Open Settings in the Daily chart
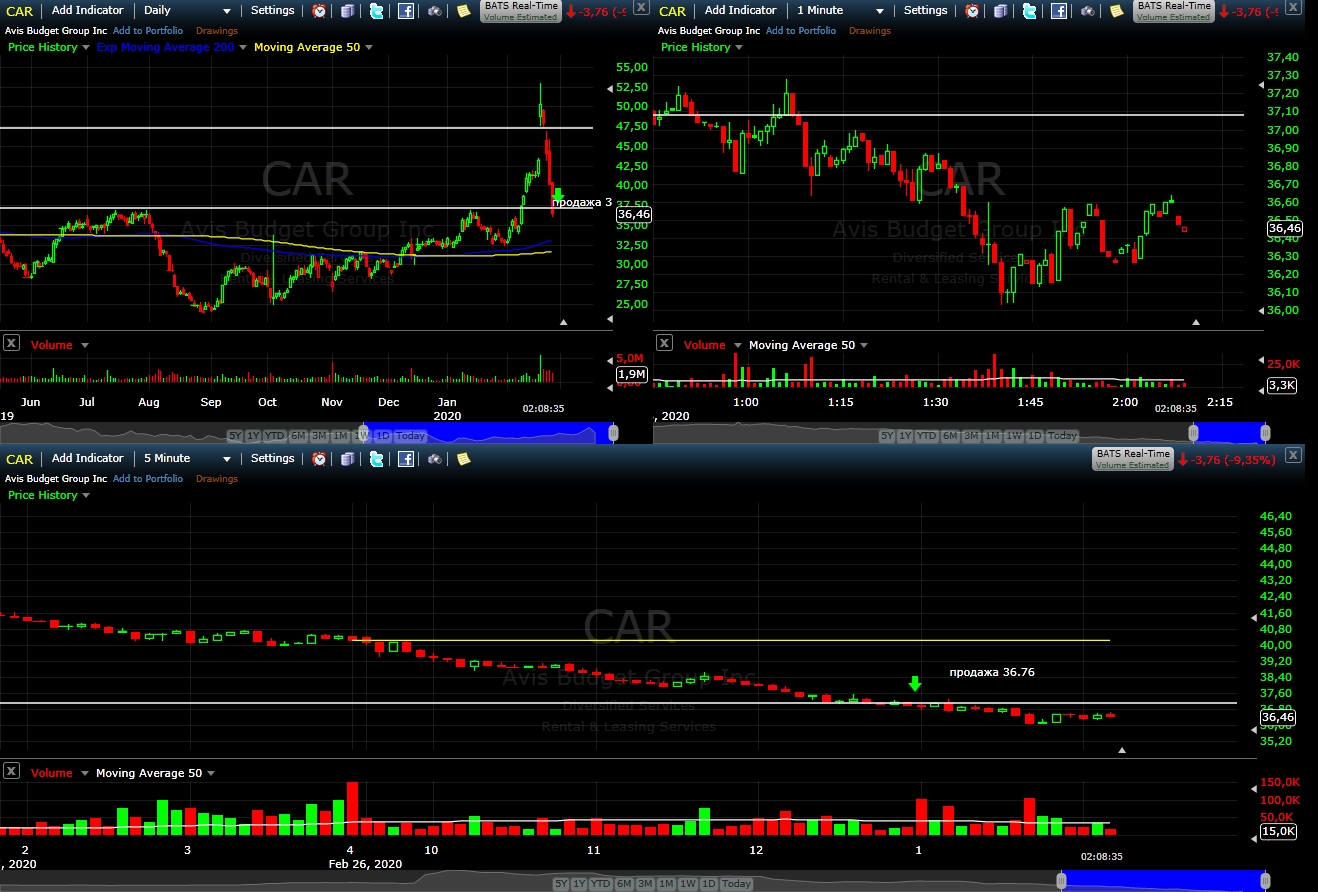The image size is (1318, 892). point(272,10)
